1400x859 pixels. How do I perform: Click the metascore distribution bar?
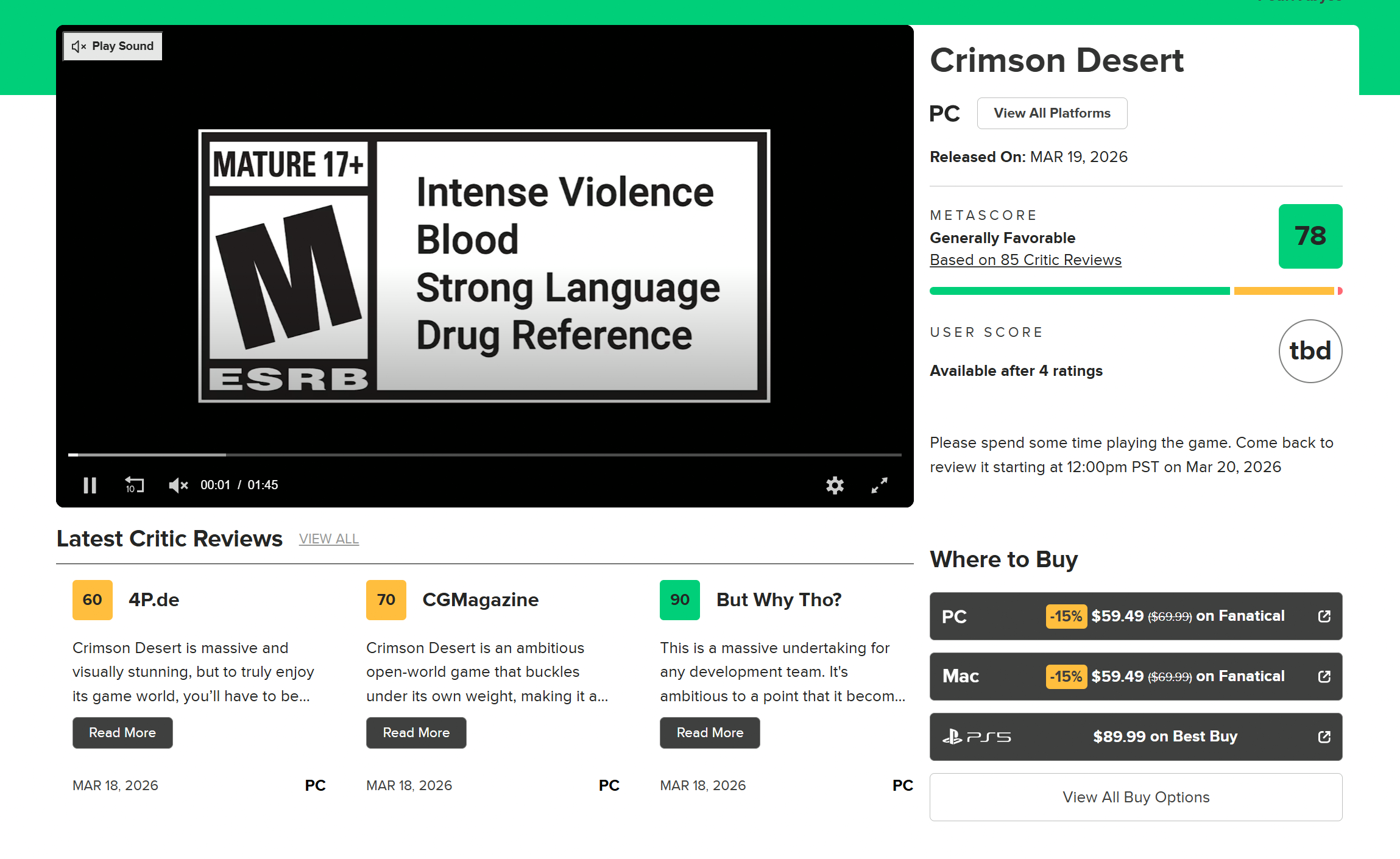(x=1136, y=291)
